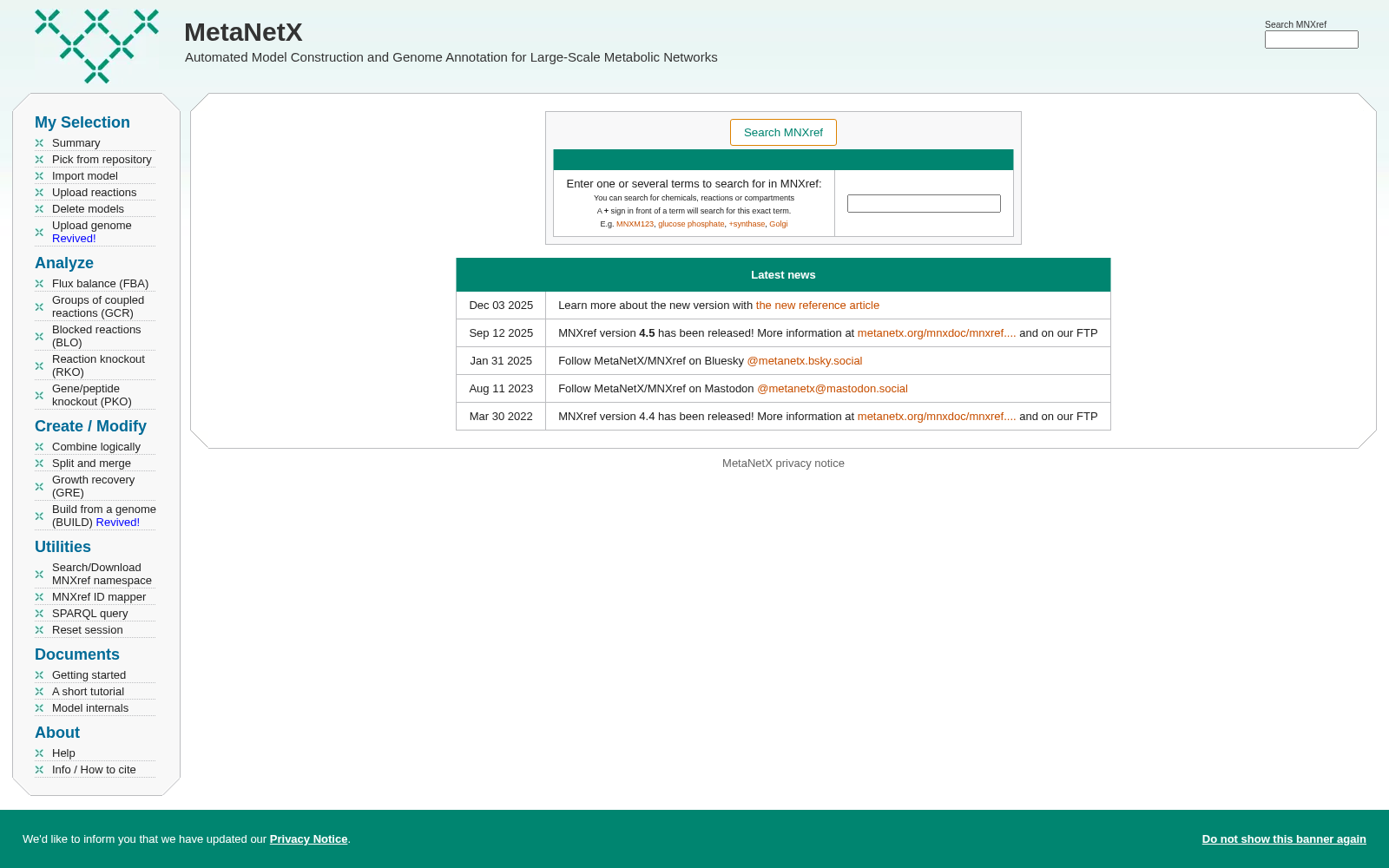Click the bullet icon beside Summary
The height and width of the screenshot is (868, 1389).
[39, 143]
